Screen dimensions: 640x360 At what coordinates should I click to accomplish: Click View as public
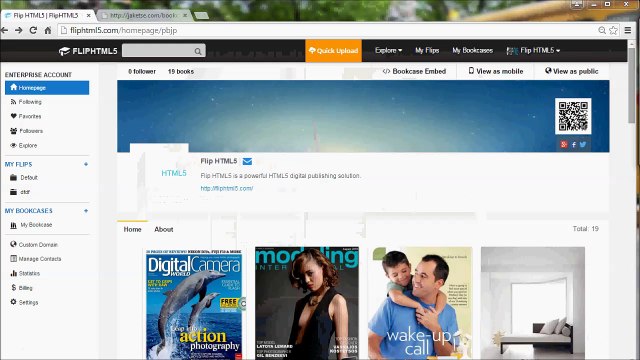(x=571, y=71)
